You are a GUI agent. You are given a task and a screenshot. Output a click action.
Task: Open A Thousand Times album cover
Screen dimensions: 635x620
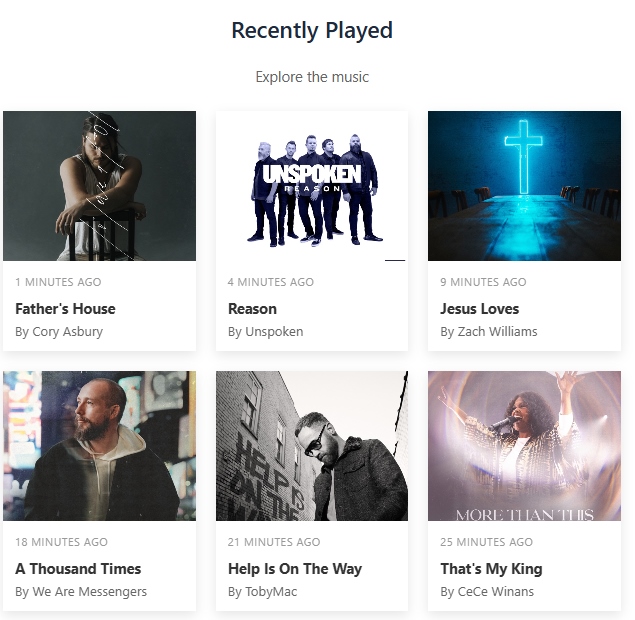click(x=99, y=446)
